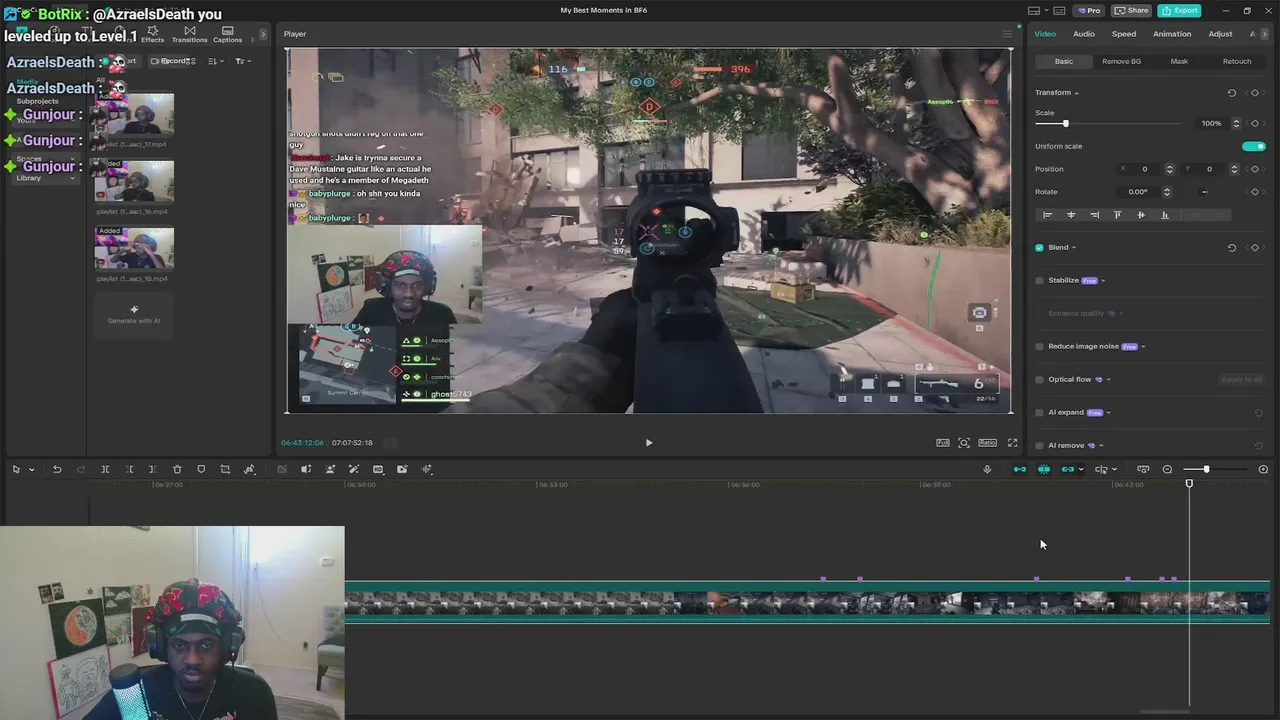
Task: Click the Export button
Action: pyautogui.click(x=1179, y=10)
